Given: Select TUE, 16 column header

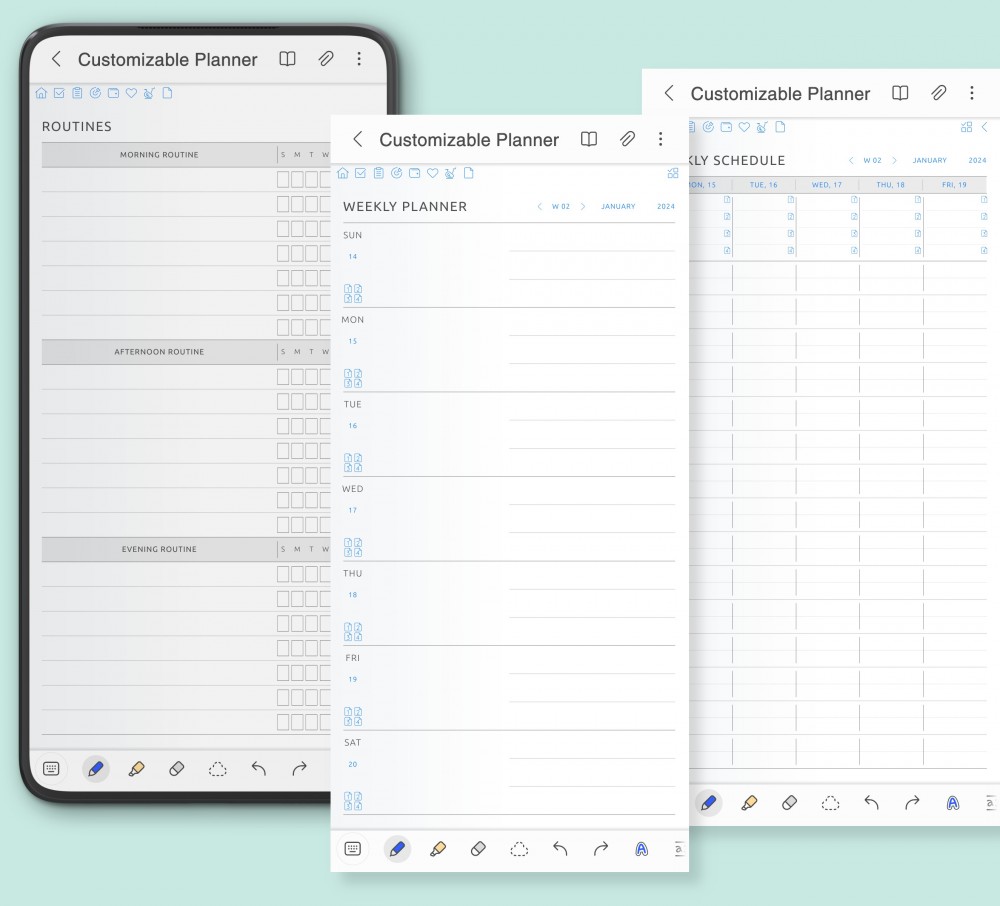Looking at the screenshot, I should point(763,185).
